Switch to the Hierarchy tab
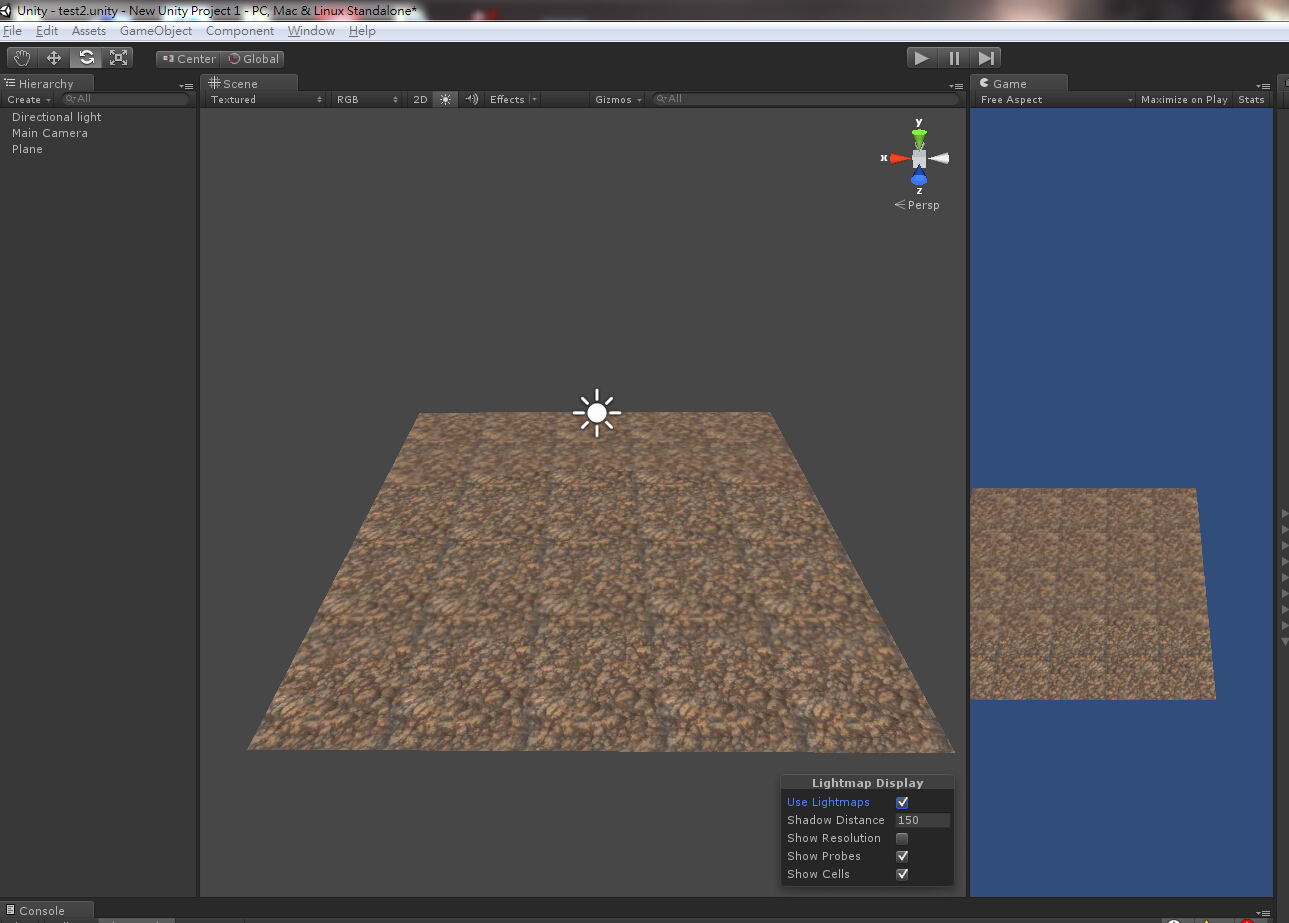The width and height of the screenshot is (1289, 923). 46,84
